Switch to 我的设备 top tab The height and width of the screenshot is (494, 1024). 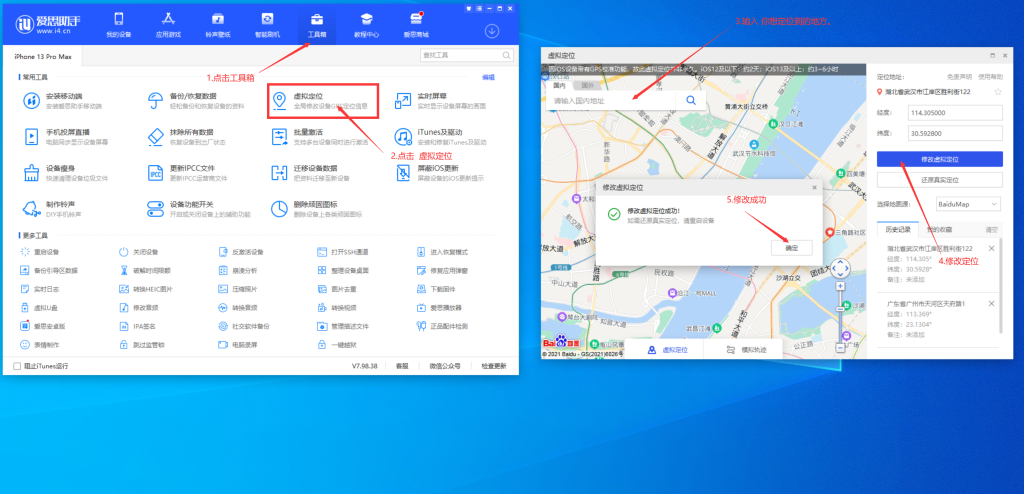point(118,24)
